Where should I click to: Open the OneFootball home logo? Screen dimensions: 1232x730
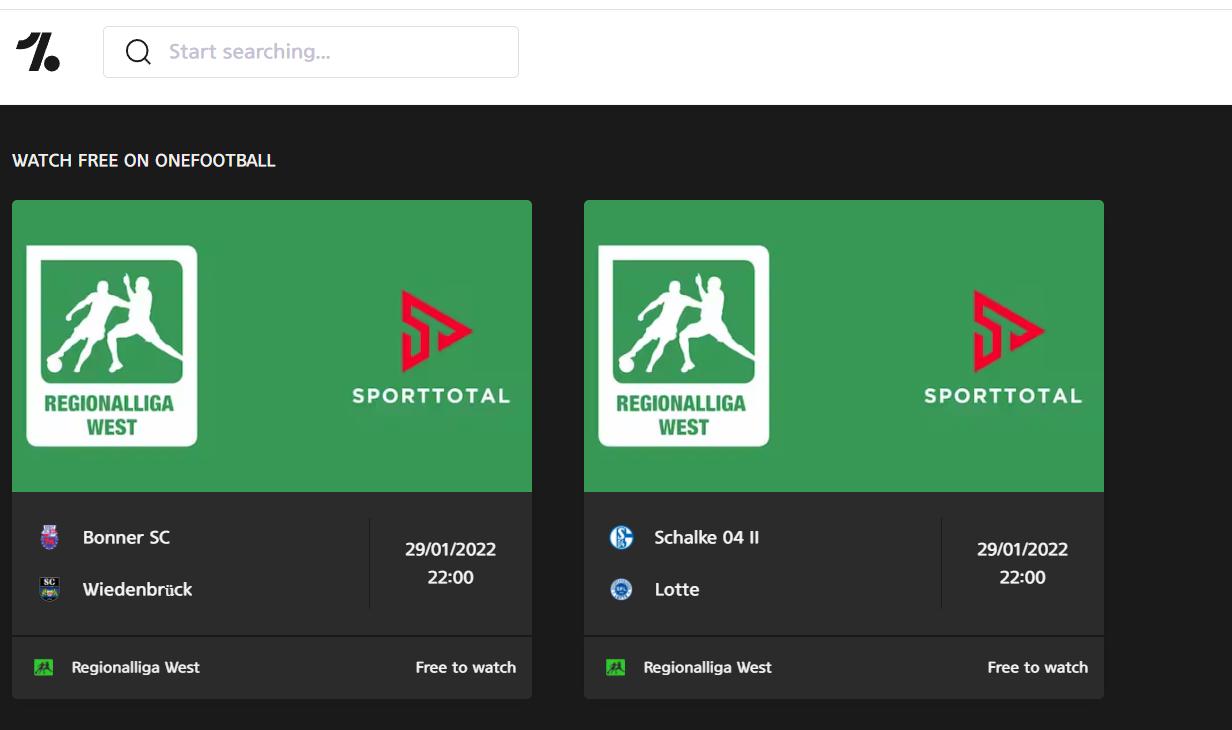coord(38,52)
